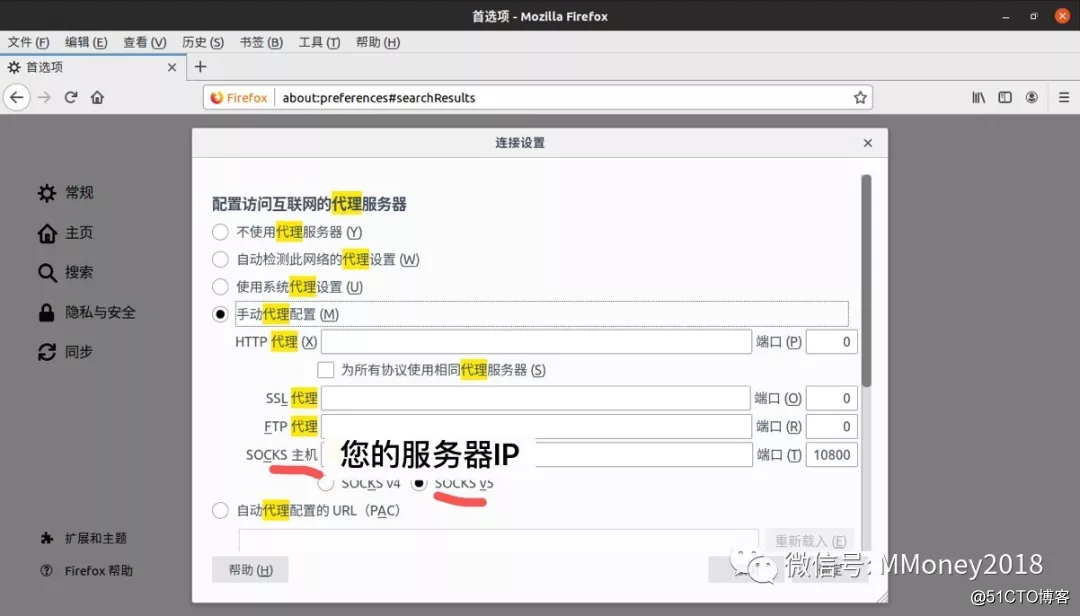
Task: Open the Firefox account icon
Action: 1031,97
